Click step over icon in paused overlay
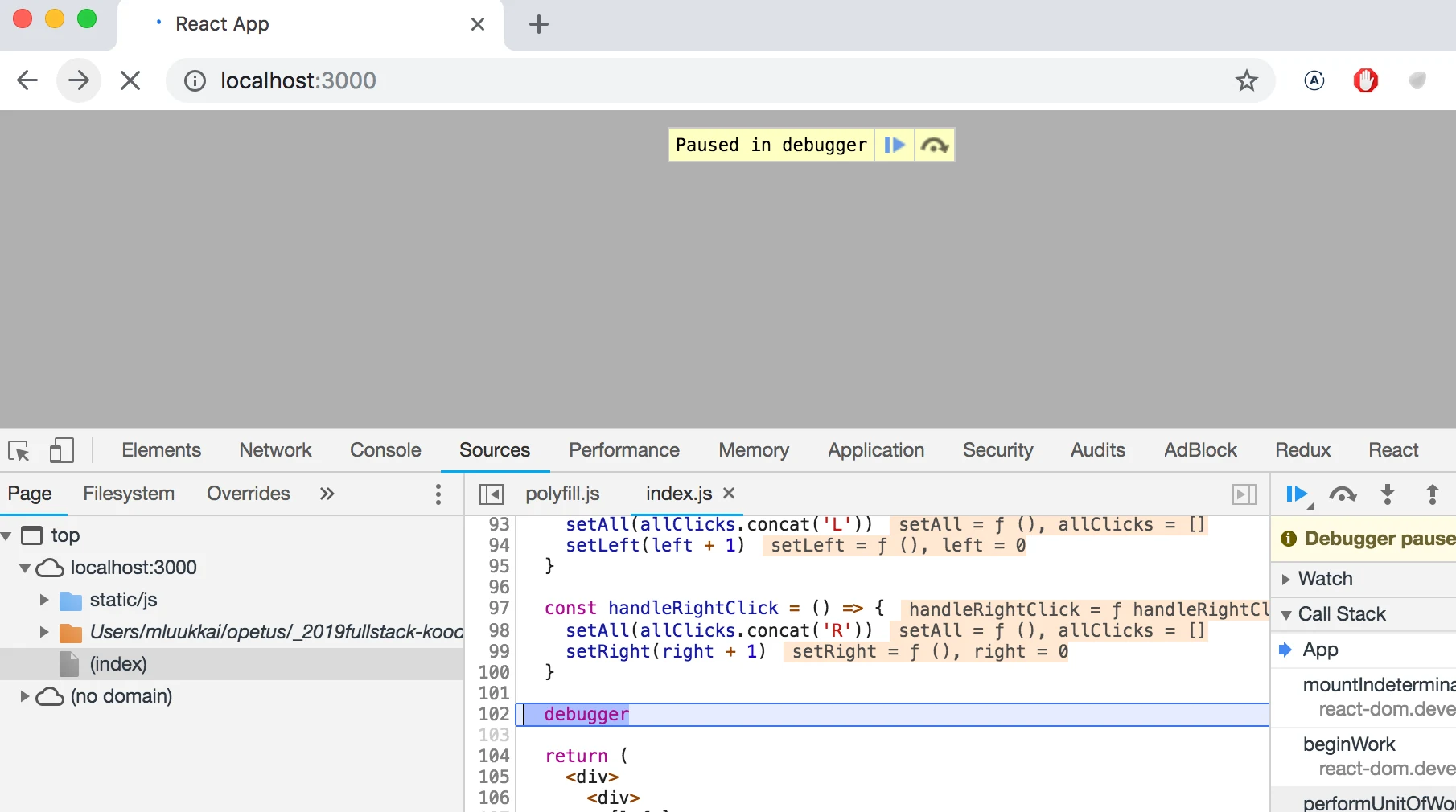 [935, 146]
